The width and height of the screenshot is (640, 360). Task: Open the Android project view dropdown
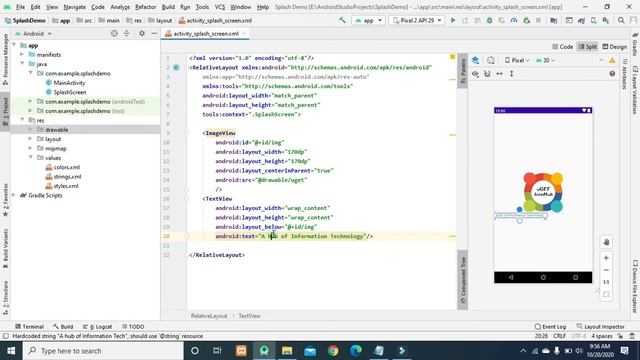pyautogui.click(x=33, y=33)
